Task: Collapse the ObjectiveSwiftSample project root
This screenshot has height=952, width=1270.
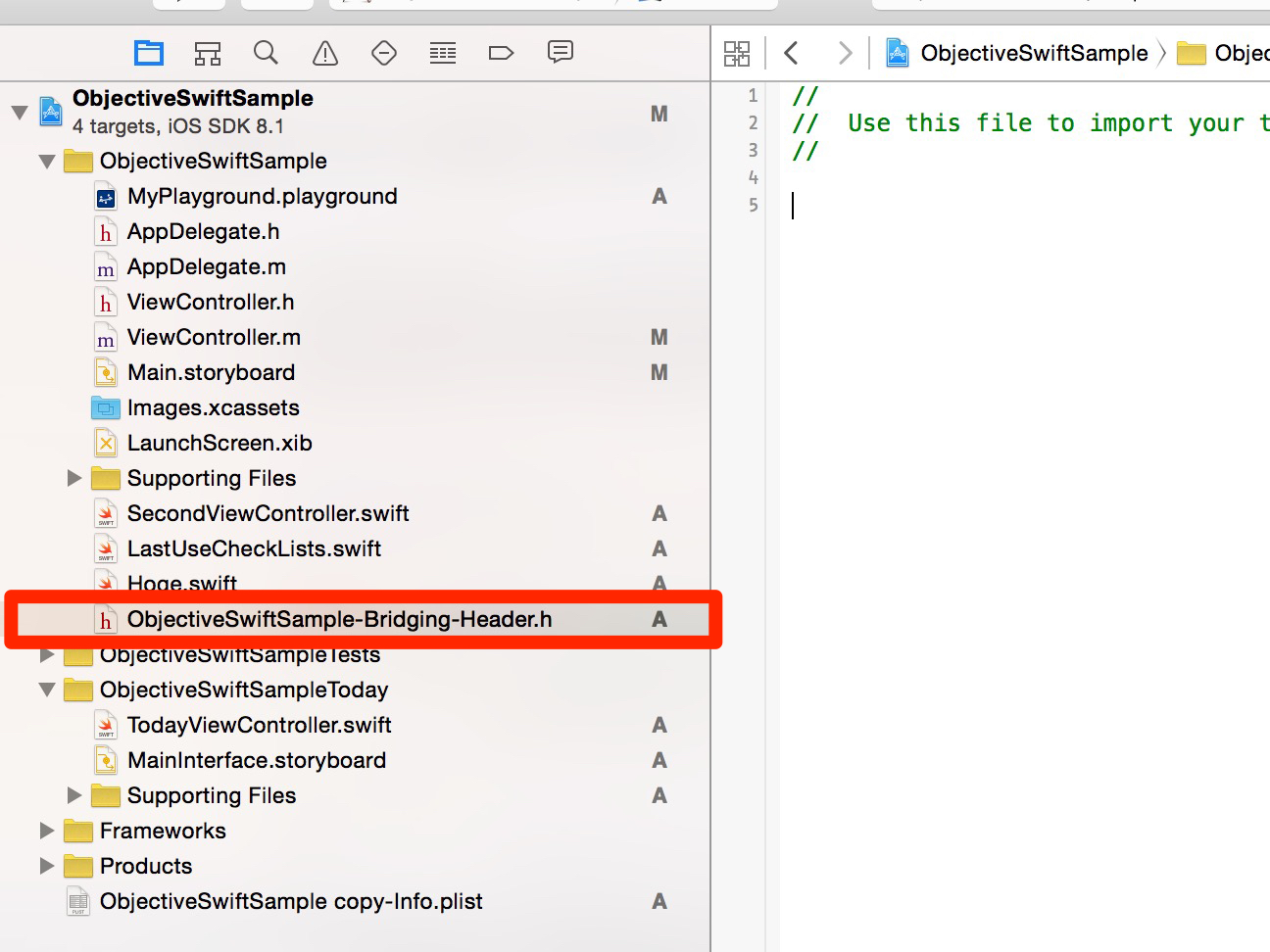Action: [20, 113]
